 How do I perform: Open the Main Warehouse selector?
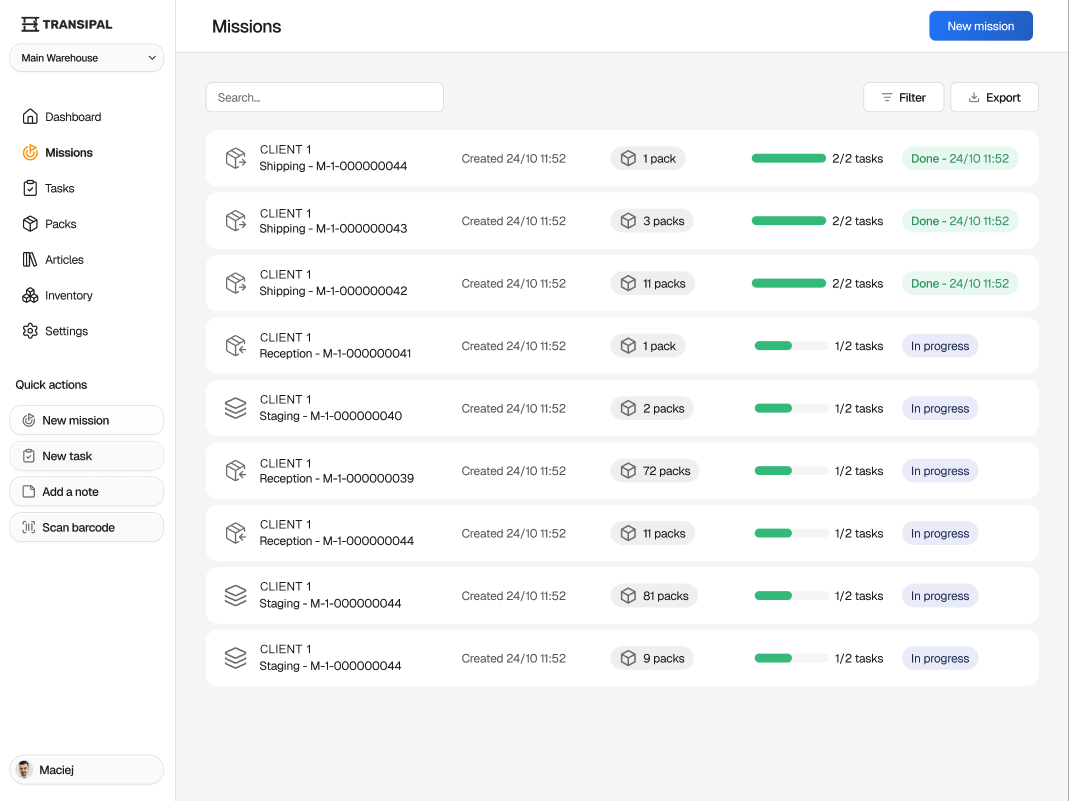click(x=86, y=57)
